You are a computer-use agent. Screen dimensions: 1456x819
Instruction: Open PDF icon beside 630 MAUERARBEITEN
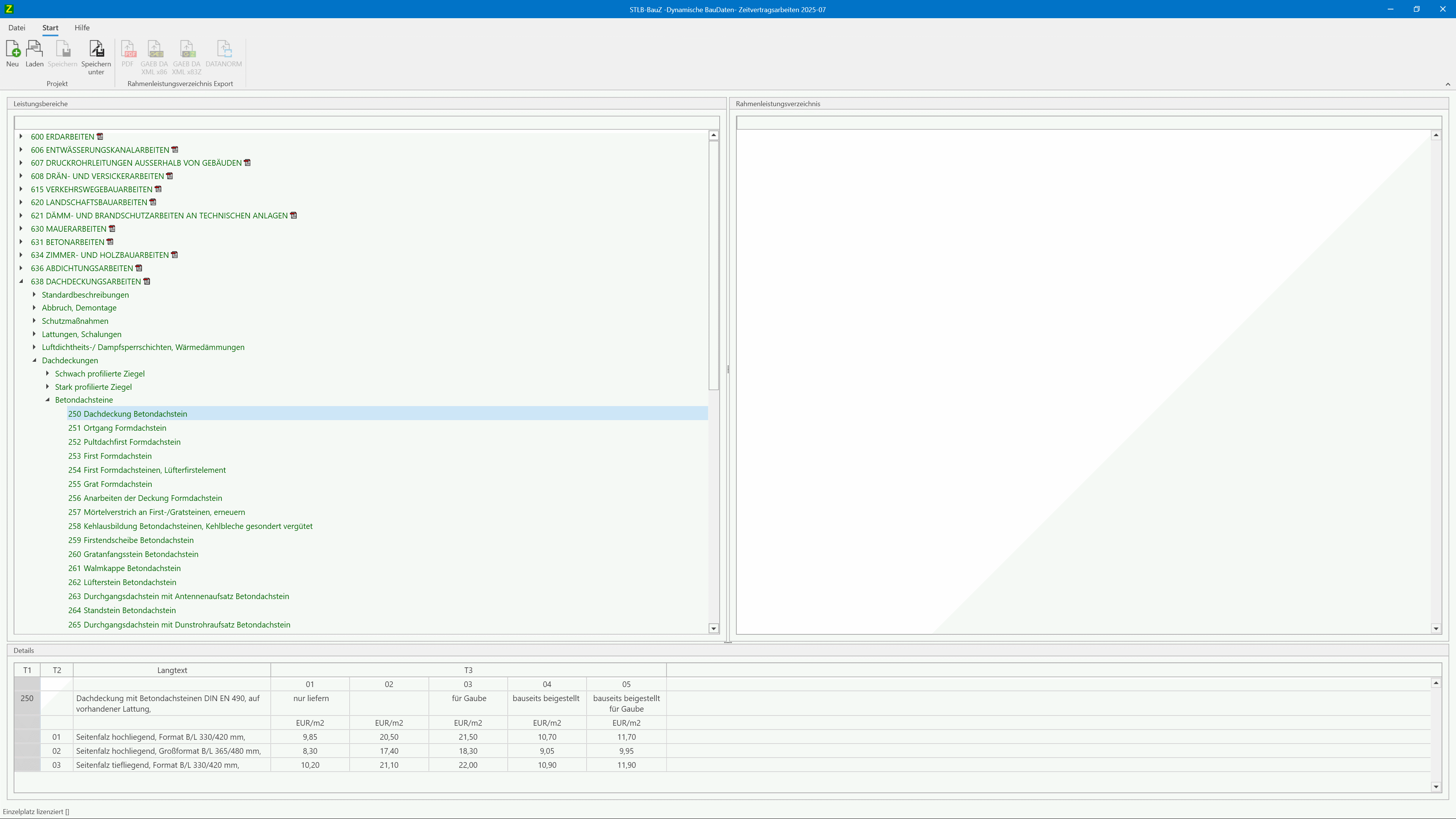(x=112, y=229)
